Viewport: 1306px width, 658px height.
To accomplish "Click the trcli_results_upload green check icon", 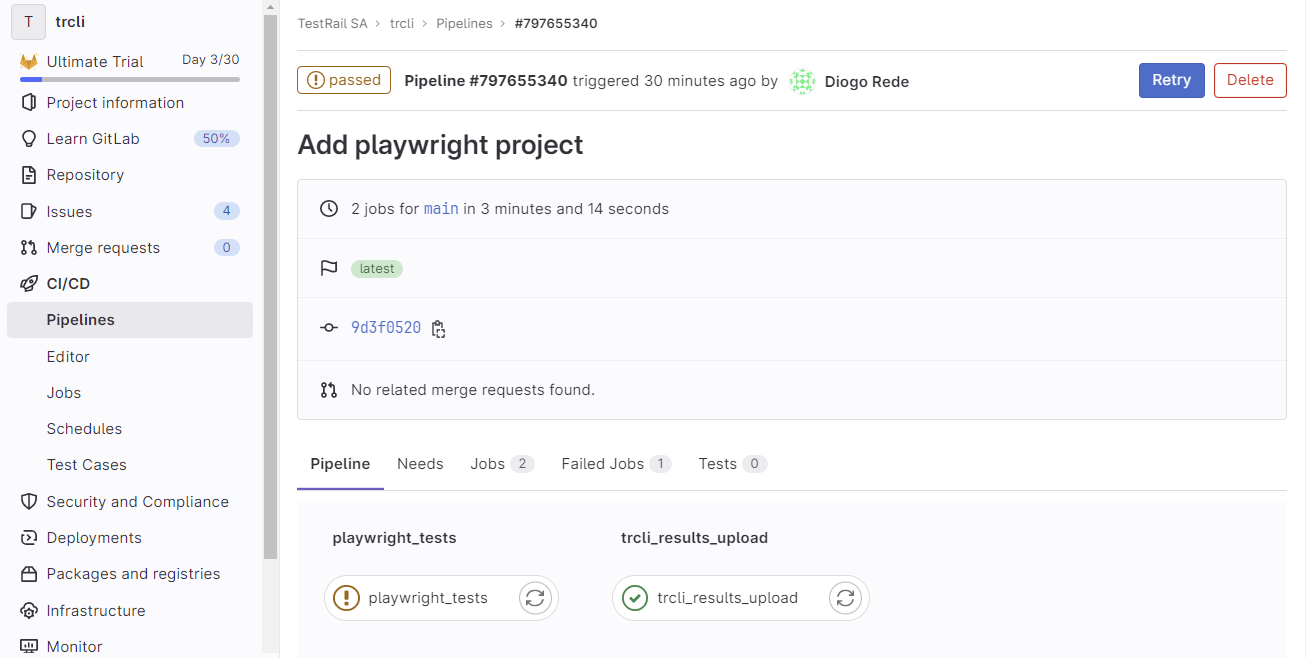I will click(634, 598).
